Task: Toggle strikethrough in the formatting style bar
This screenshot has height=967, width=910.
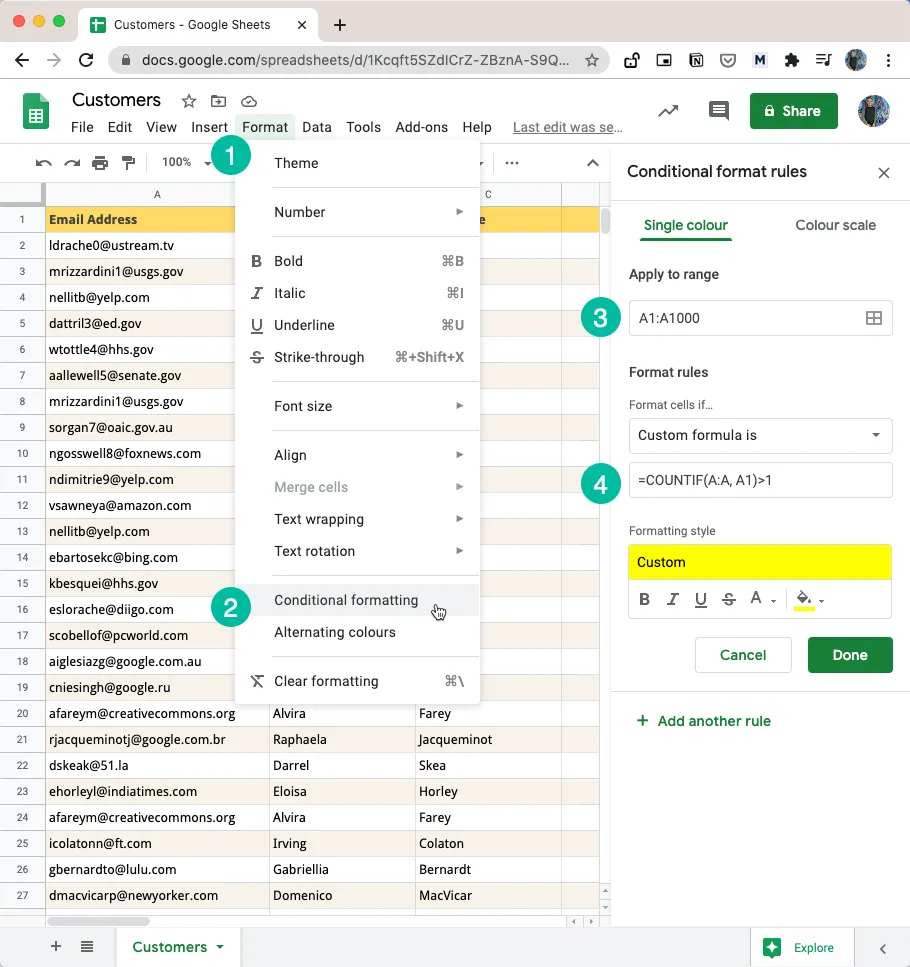Action: pos(728,599)
